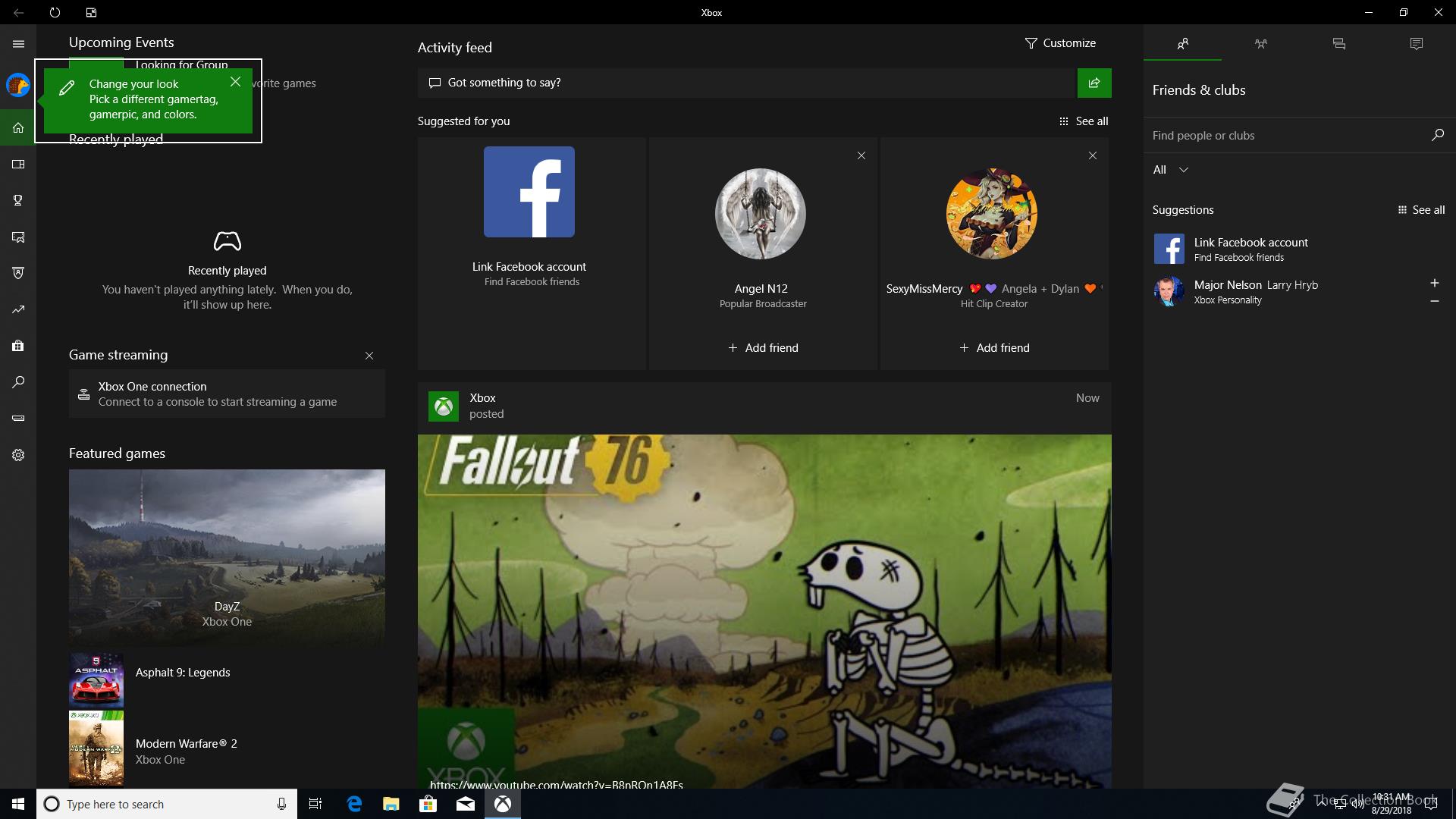Expand the All friends filter dropdown
The height and width of the screenshot is (819, 1456).
1171,170
